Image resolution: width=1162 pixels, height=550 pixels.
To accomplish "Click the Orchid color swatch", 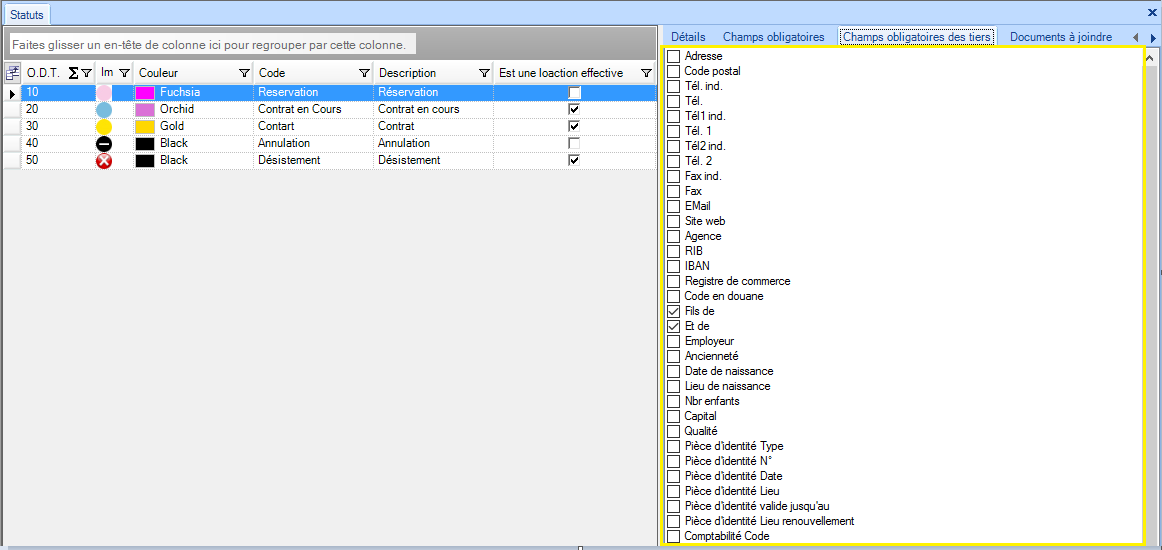I will click(x=145, y=110).
